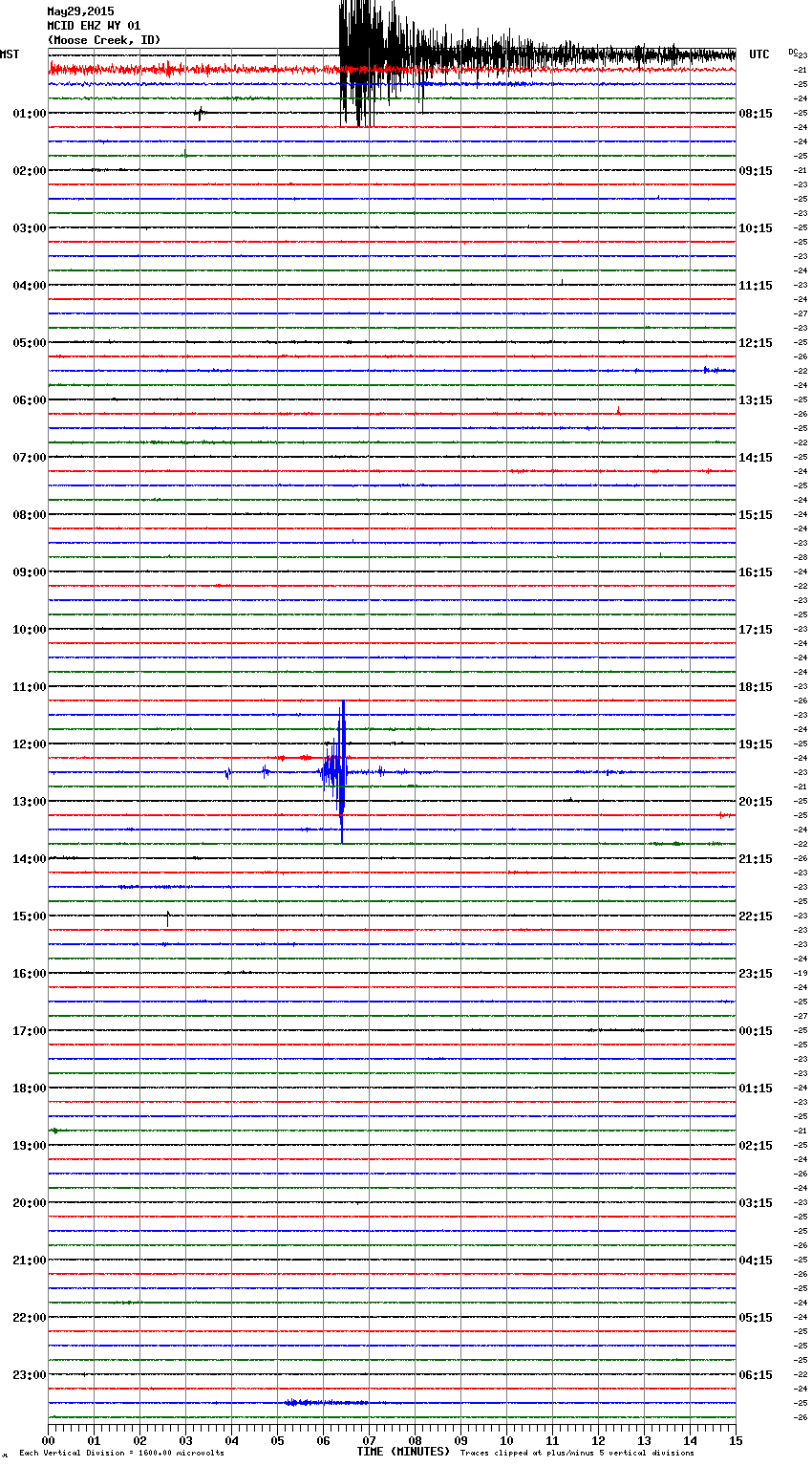Click the 08:00 MST row label

click(x=30, y=515)
